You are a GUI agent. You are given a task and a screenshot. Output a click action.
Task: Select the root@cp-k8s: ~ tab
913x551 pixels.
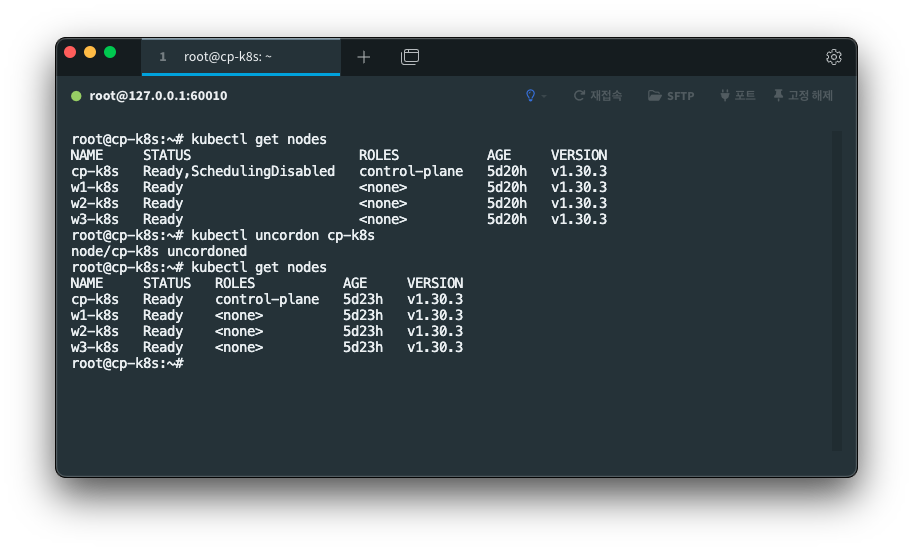click(x=240, y=57)
